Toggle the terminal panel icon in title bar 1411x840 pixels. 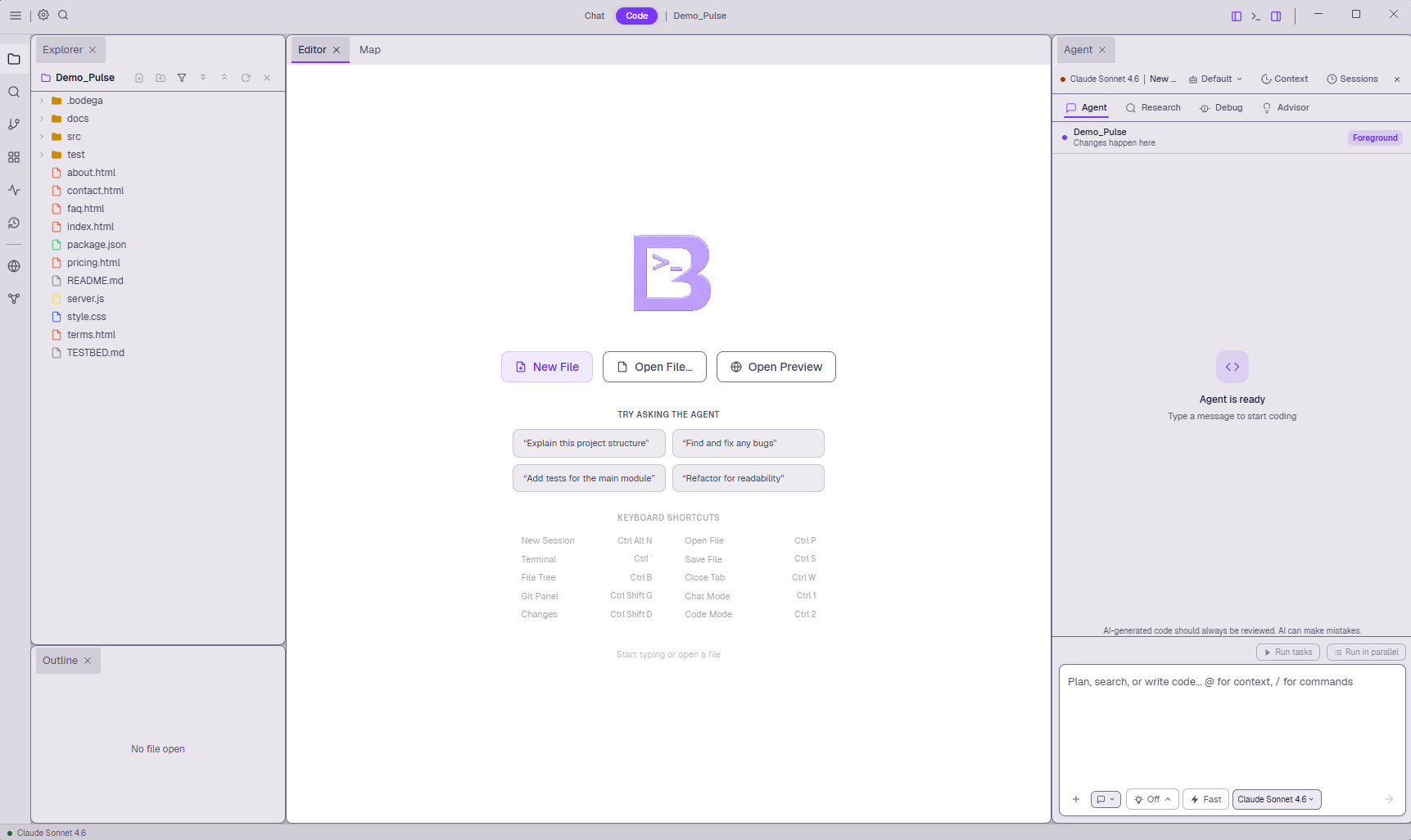click(1256, 16)
